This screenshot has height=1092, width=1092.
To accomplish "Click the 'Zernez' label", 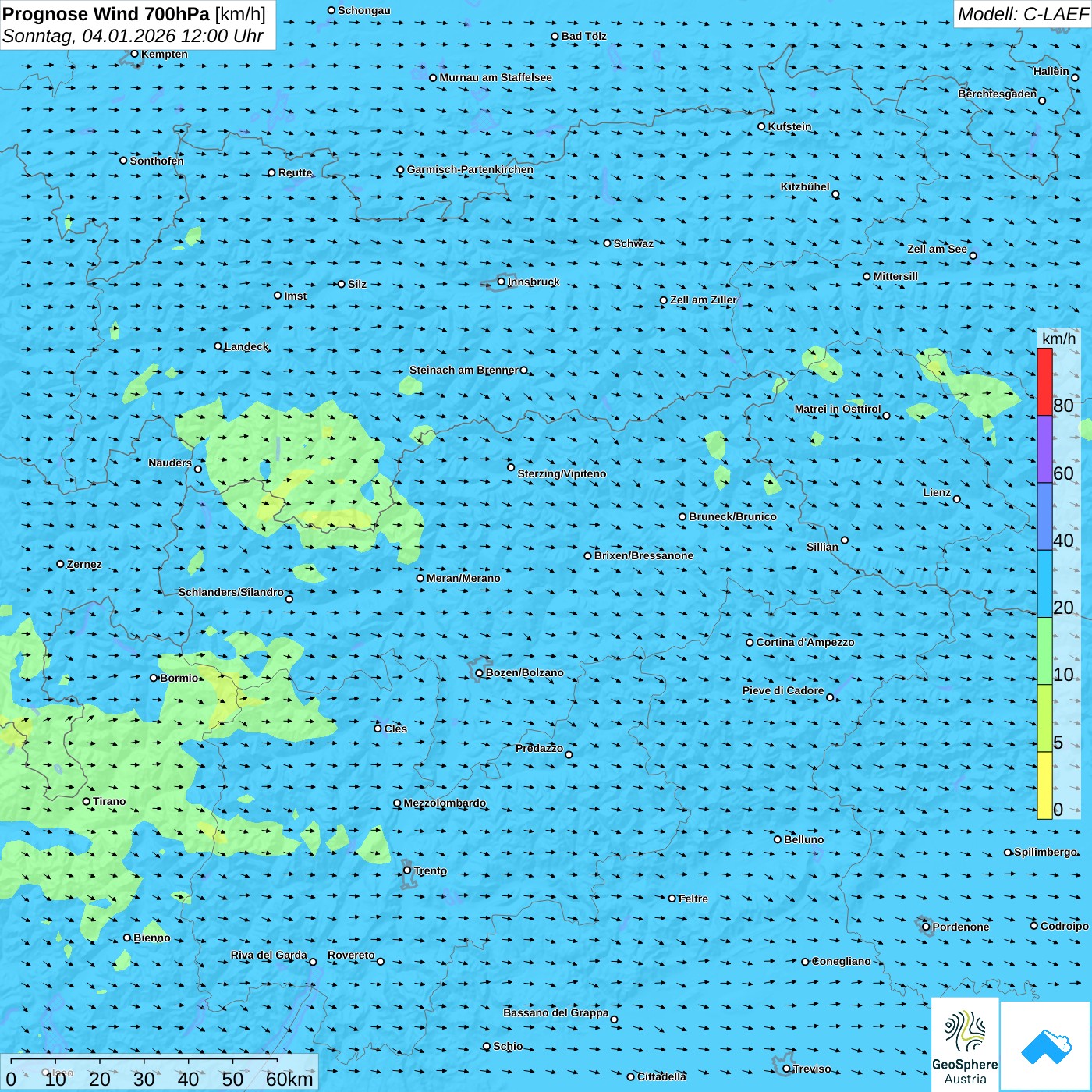I will click(84, 564).
